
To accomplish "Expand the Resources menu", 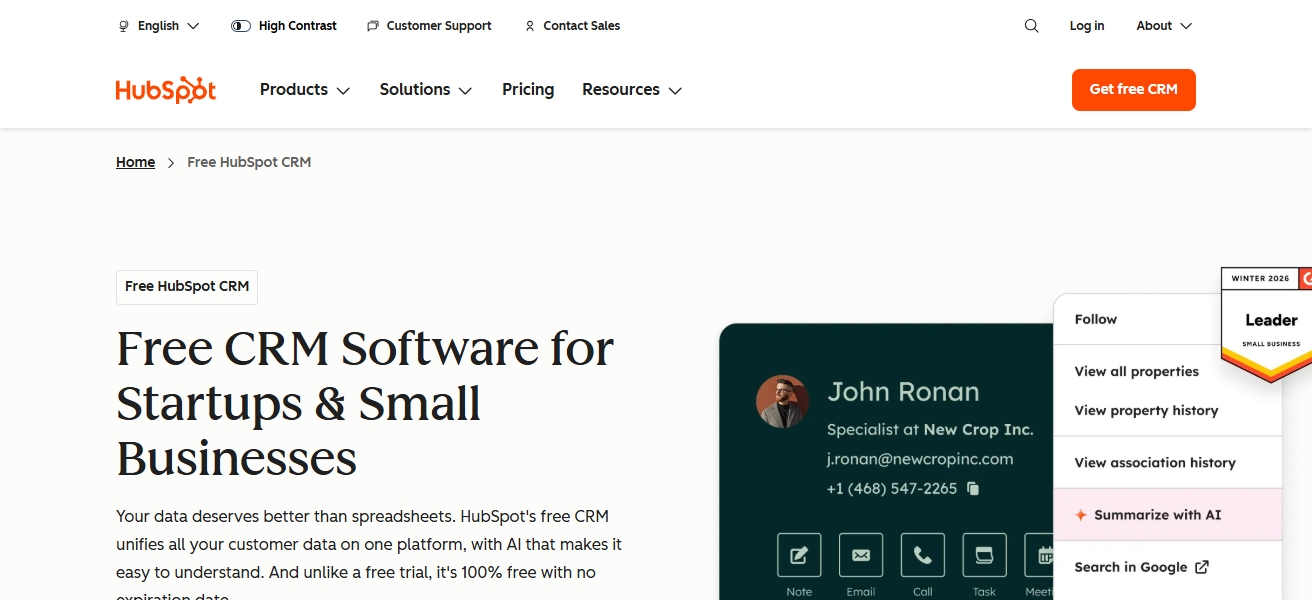I will click(x=631, y=89).
